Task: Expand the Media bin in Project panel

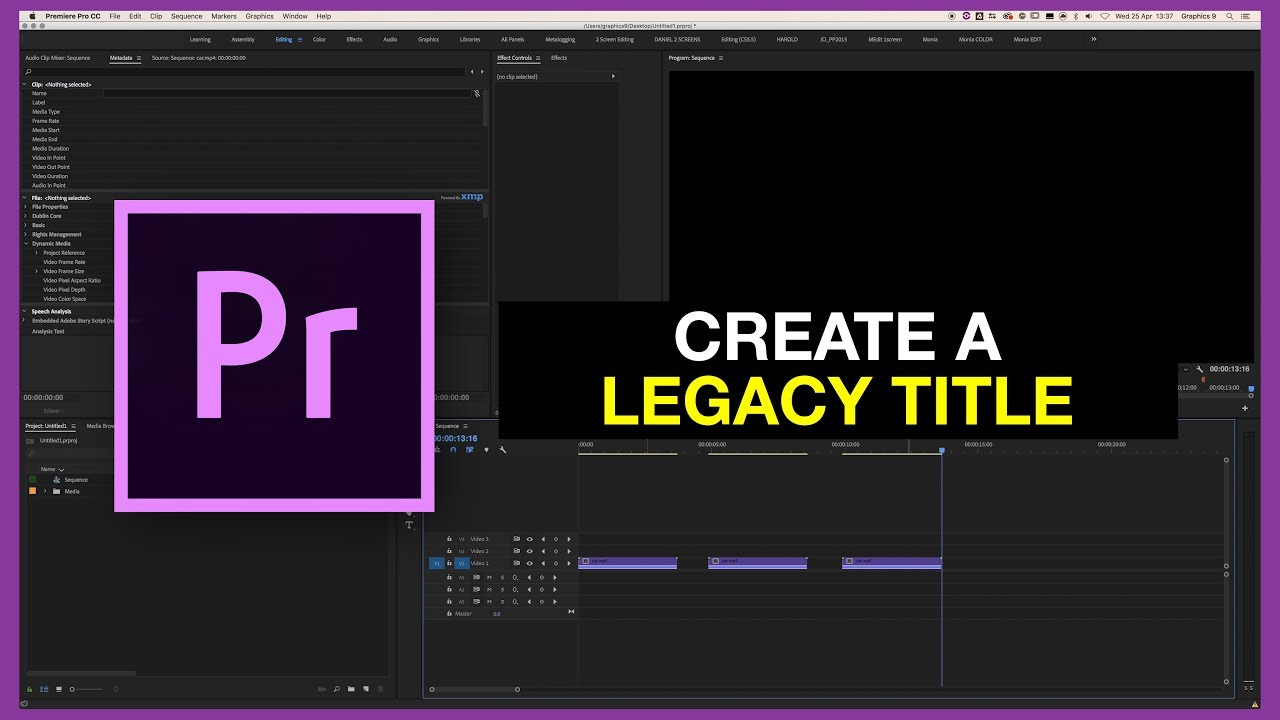Action: pyautogui.click(x=44, y=491)
